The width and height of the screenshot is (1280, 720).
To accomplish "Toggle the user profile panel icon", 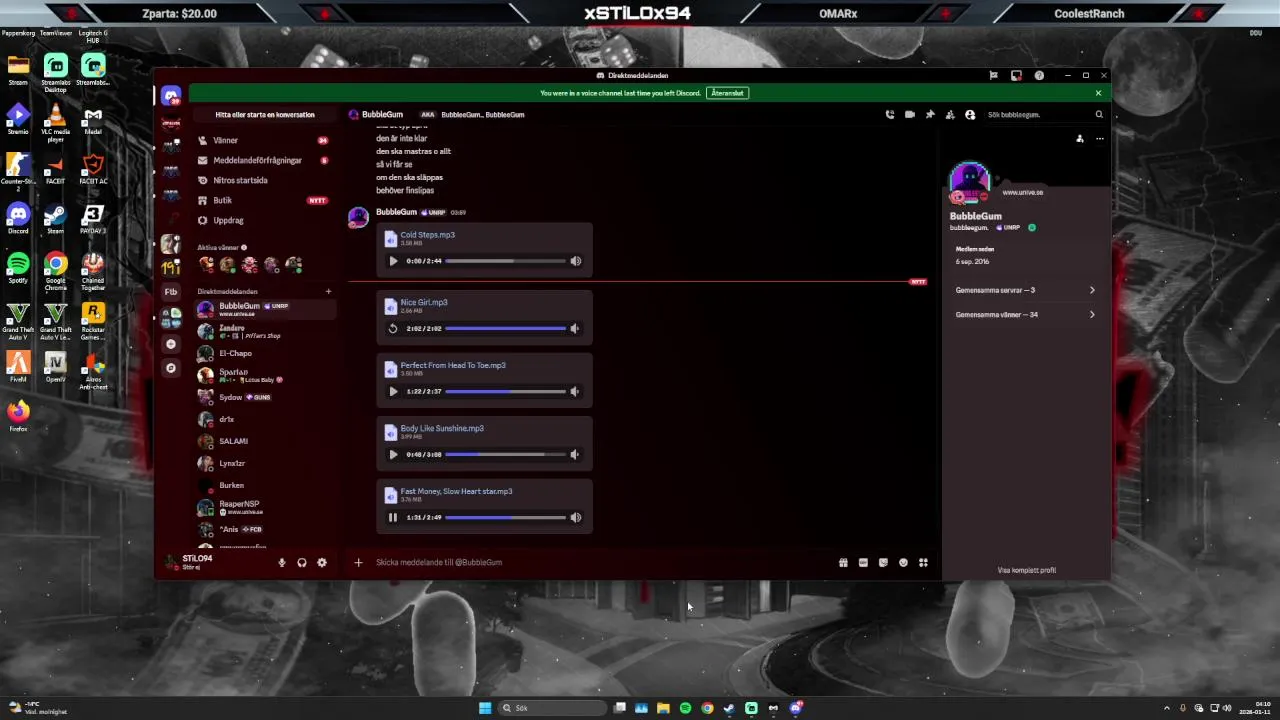I will [x=970, y=115].
